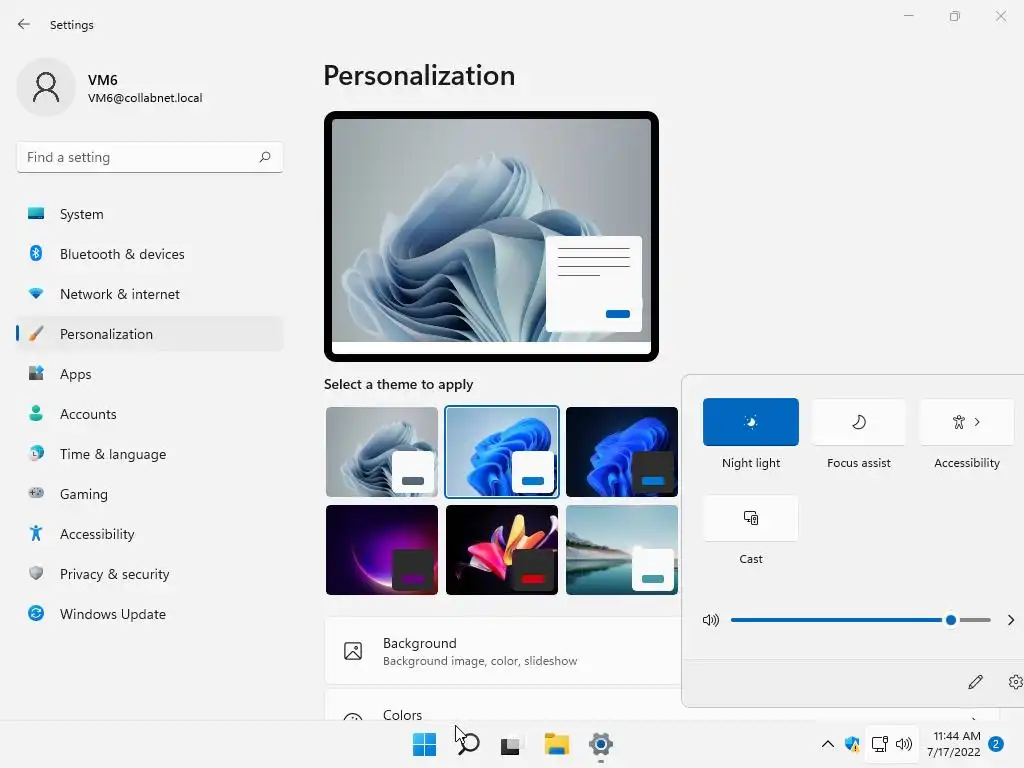This screenshot has width=1024, height=768.
Task: Apply the purple Glow theme
Action: (382, 550)
